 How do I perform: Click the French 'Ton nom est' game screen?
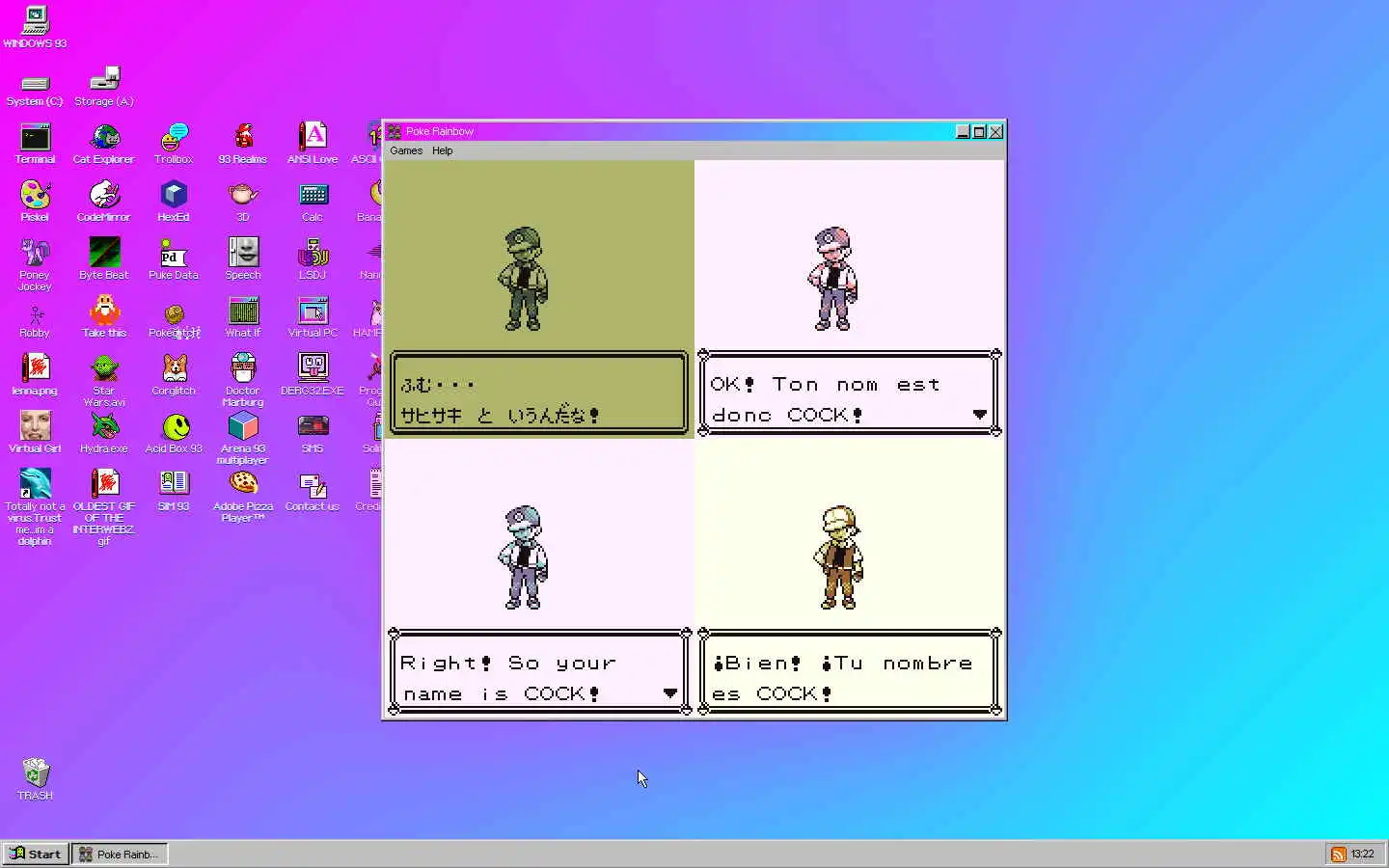click(x=850, y=299)
